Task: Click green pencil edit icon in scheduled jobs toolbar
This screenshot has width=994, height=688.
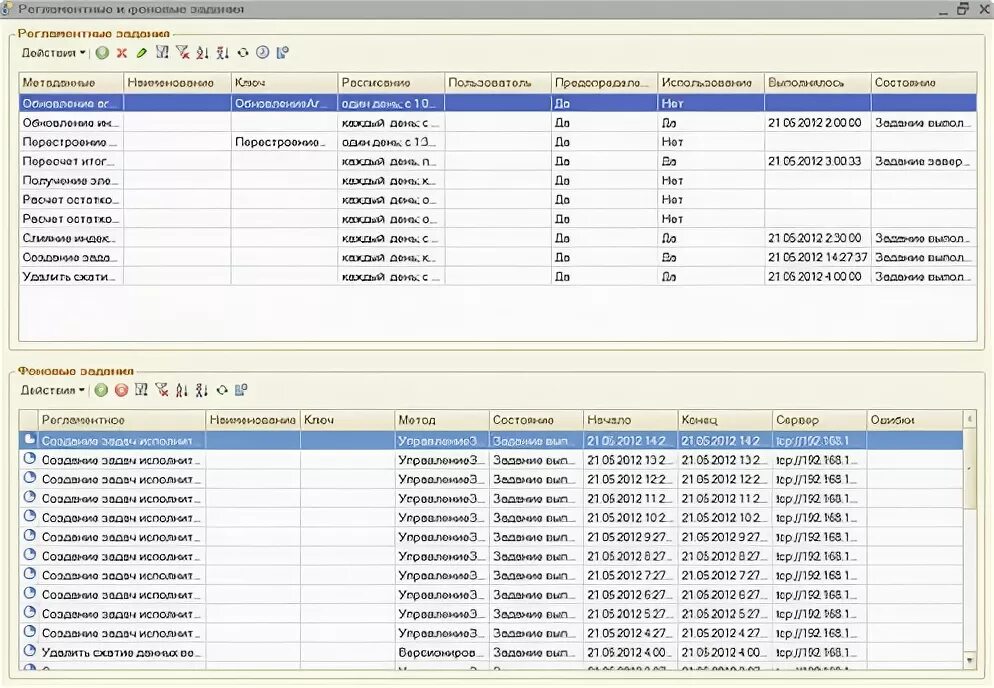Action: click(141, 53)
